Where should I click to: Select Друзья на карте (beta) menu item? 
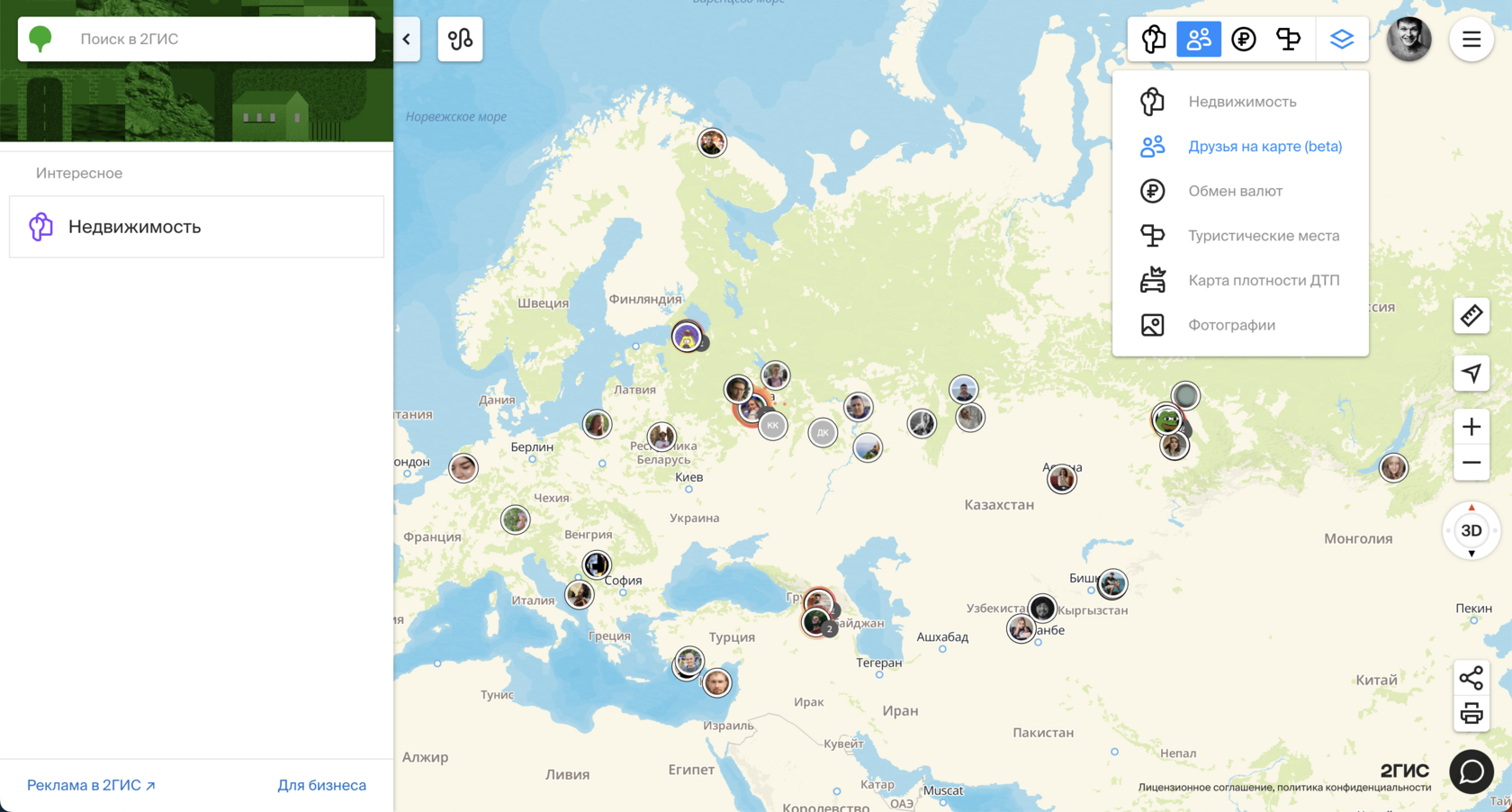pos(1240,146)
